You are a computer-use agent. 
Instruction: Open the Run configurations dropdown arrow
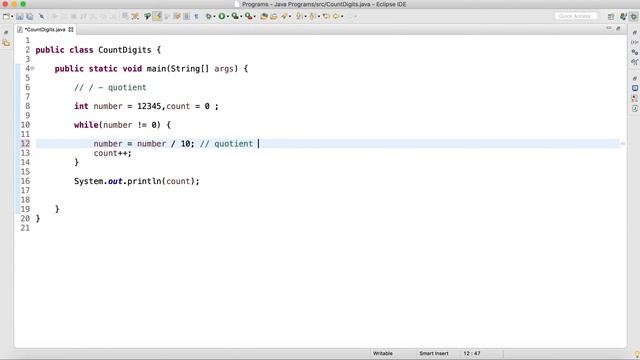tap(227, 16)
